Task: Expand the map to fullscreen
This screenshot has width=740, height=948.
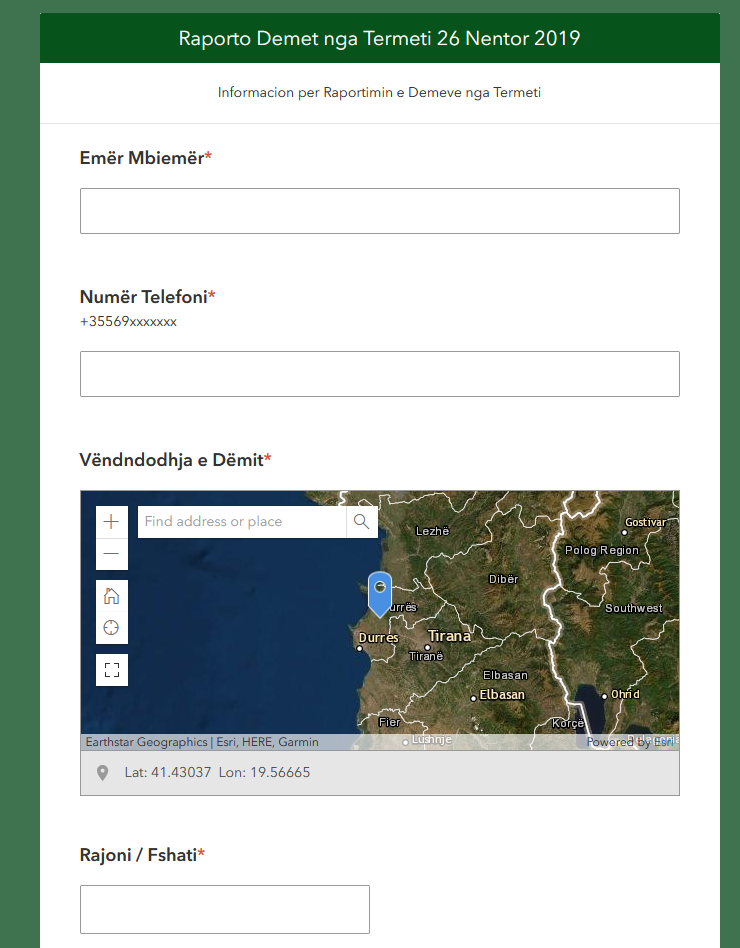Action: tap(111, 670)
